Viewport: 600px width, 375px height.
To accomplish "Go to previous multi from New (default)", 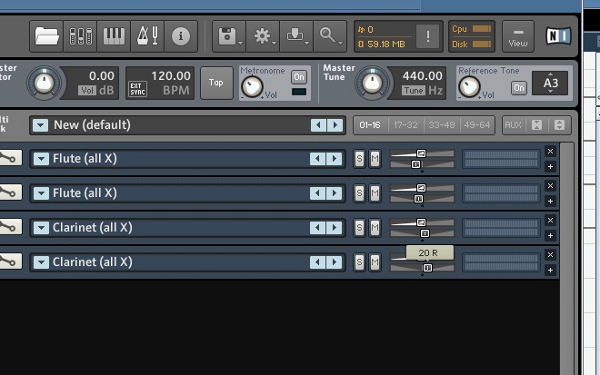I will click(318, 125).
